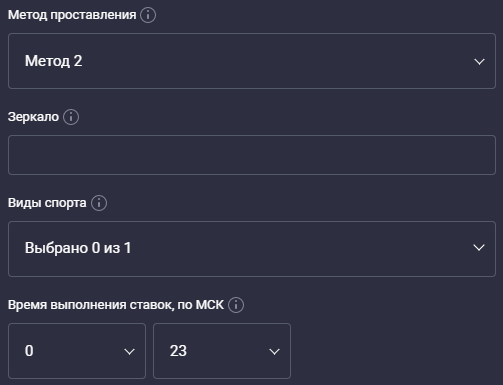Click the Время выполнения ставок, по МСК label
This screenshot has width=503, height=385.
[116, 305]
